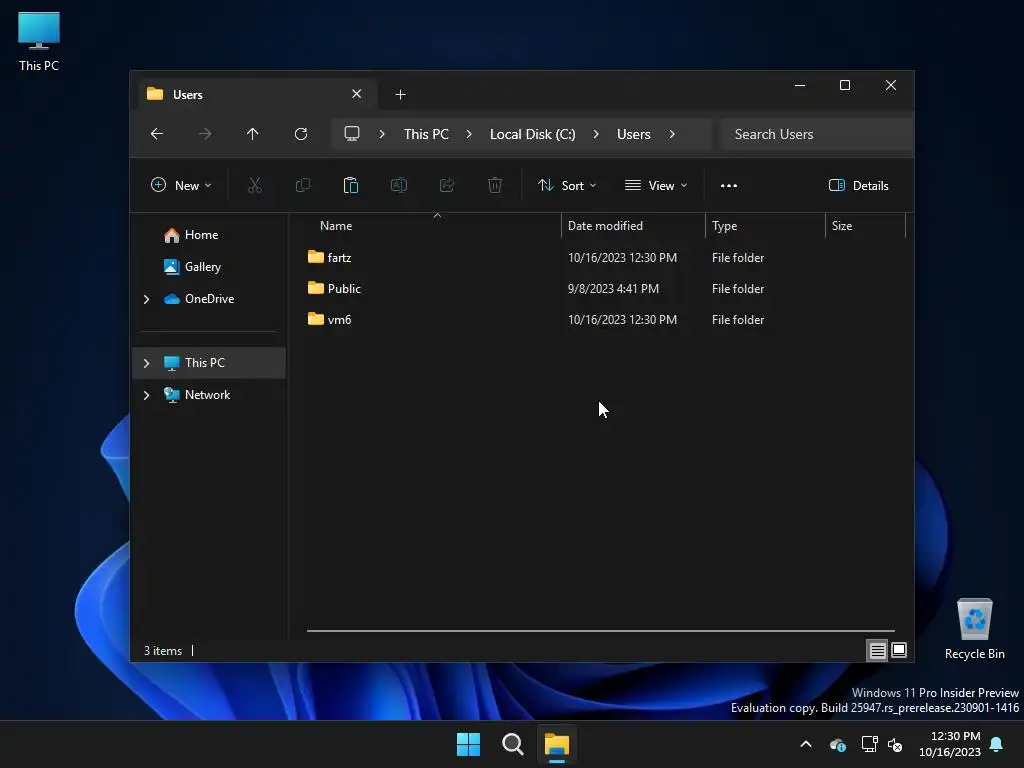1024x768 pixels.
Task: Click Users in breadcrumb path
Action: [633, 134]
